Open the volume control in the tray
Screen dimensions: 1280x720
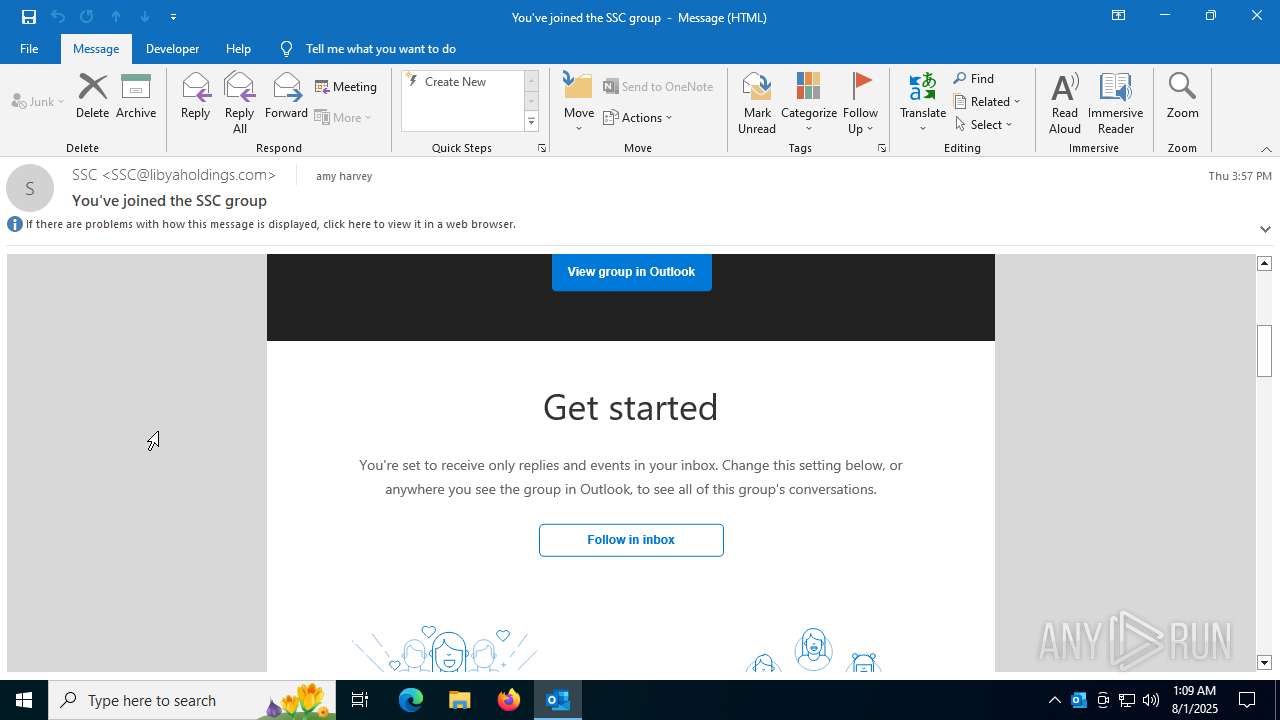pyautogui.click(x=1151, y=700)
